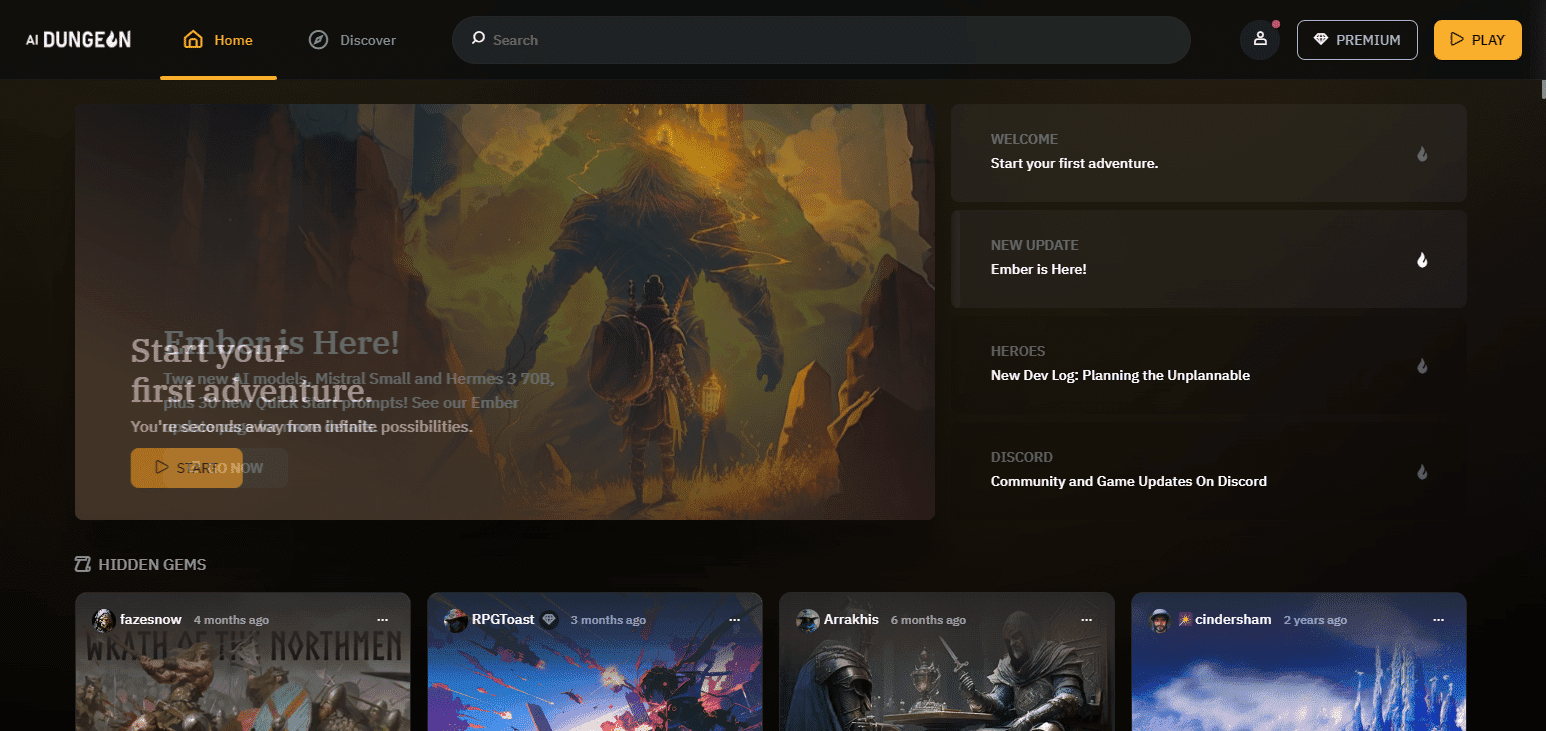Open Arrakhis's avatar
This screenshot has width=1546, height=731.
coord(807,620)
